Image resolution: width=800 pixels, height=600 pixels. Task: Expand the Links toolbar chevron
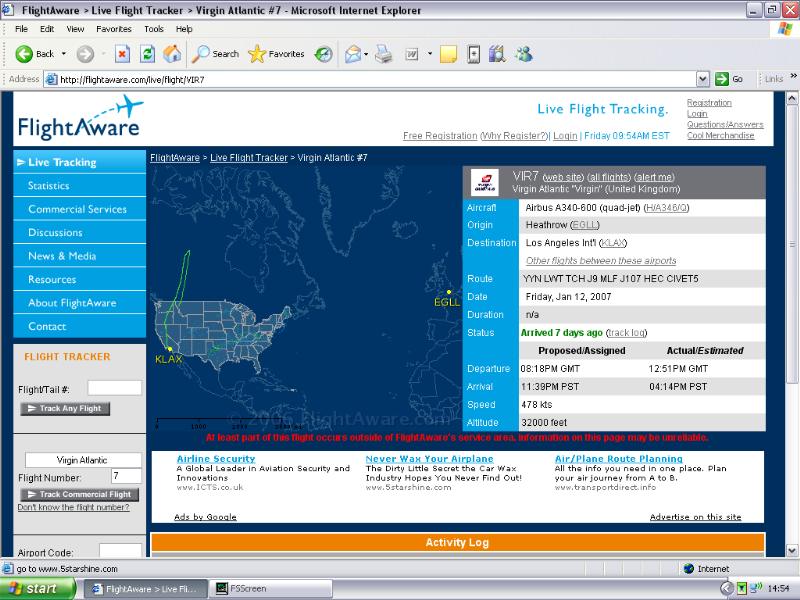[x=791, y=79]
